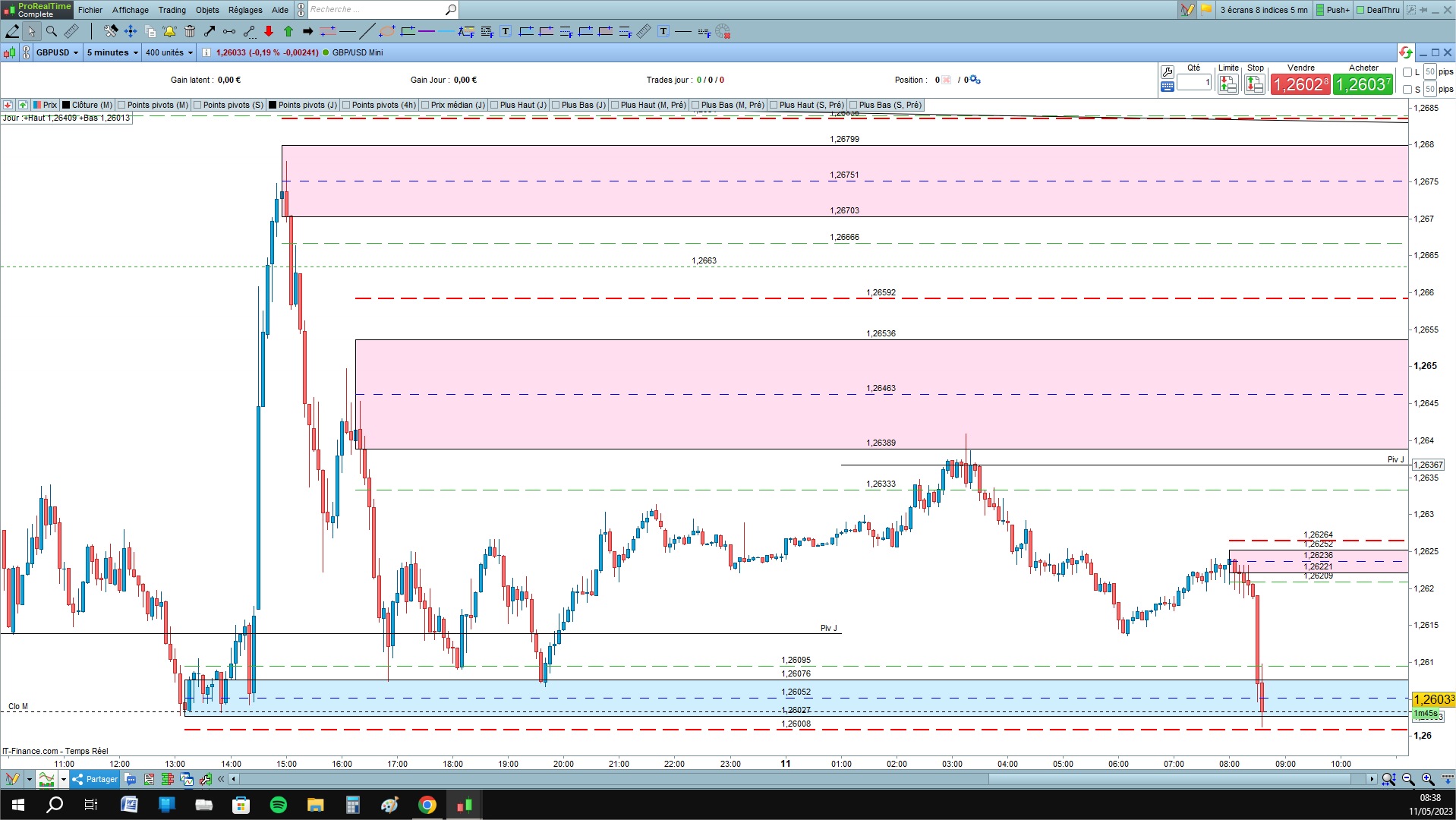
Task: Click the trash can delete icon
Action: 190,31
